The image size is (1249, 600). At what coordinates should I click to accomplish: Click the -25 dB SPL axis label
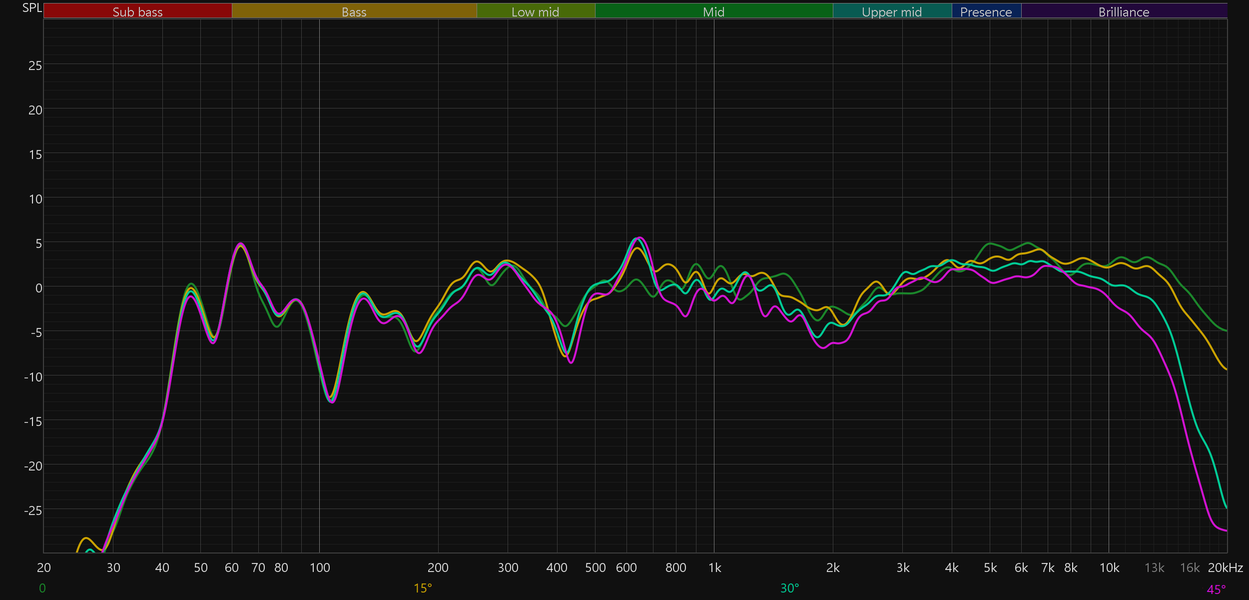click(32, 510)
